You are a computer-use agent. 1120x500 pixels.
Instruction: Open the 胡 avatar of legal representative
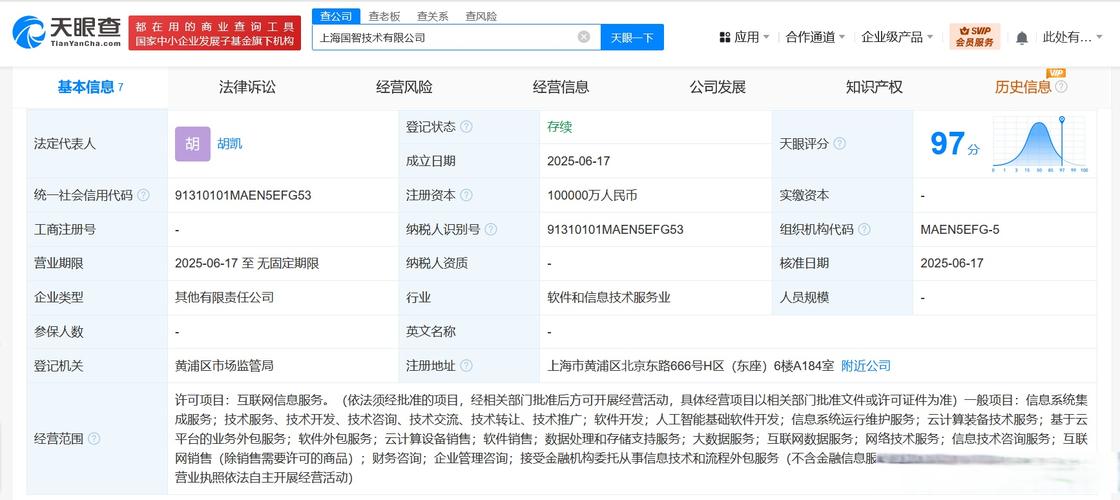point(193,144)
